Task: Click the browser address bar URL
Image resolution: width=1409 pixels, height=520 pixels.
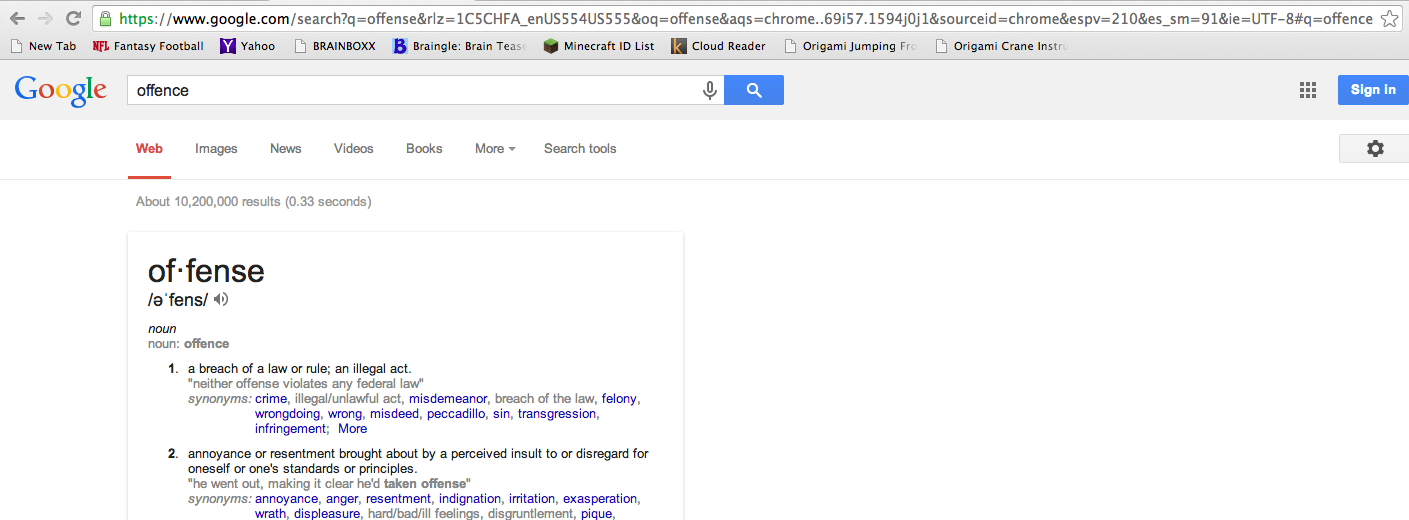Action: coord(732,18)
